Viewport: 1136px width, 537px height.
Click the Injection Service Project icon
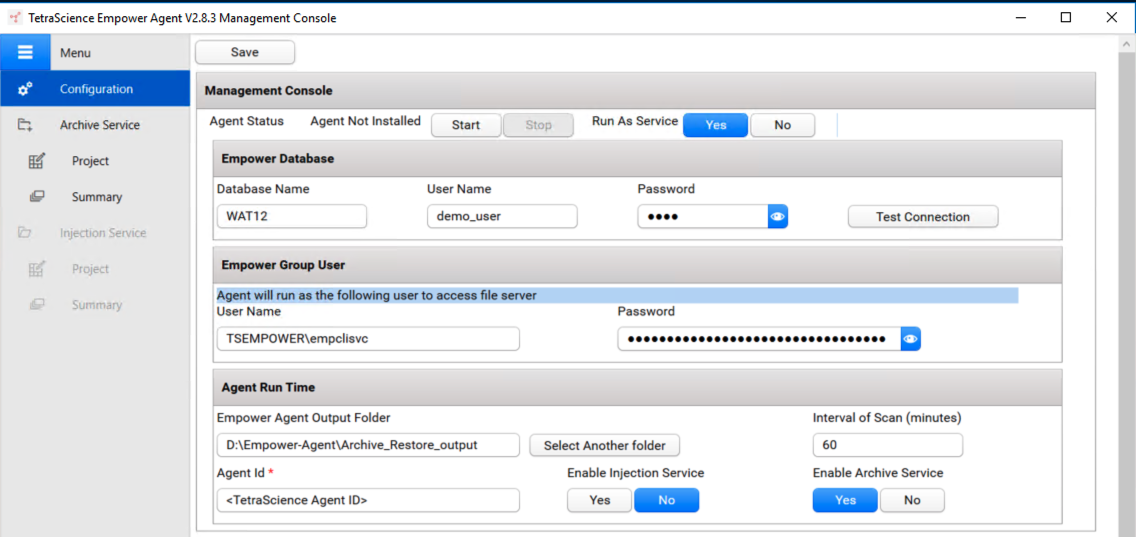pos(36,269)
